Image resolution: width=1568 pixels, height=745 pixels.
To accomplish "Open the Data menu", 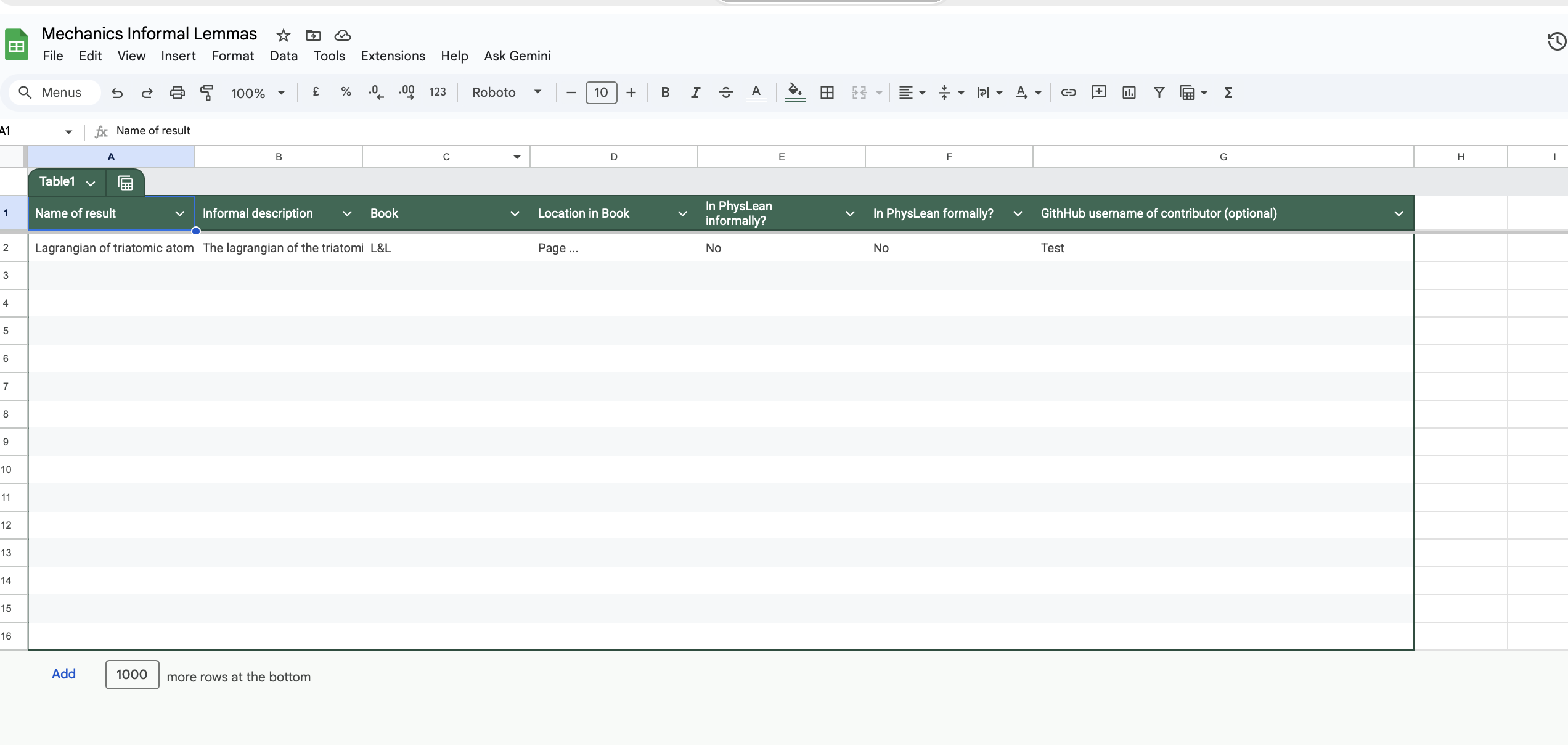I will (284, 56).
